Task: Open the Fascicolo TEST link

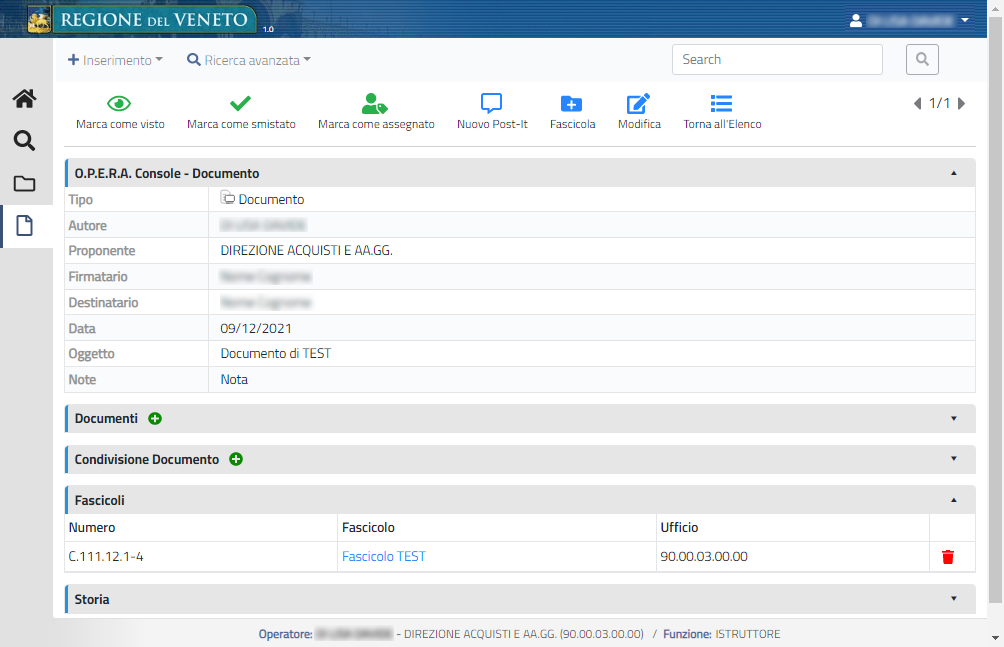Action: pyautogui.click(x=384, y=556)
